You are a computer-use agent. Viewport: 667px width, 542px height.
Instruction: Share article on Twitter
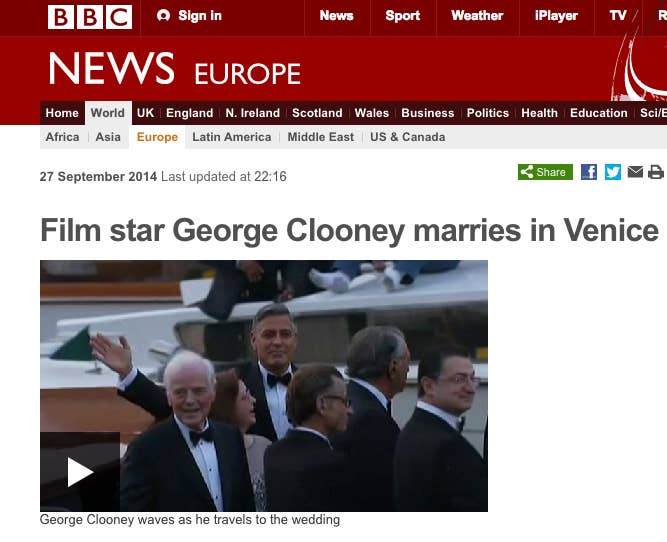tap(613, 172)
